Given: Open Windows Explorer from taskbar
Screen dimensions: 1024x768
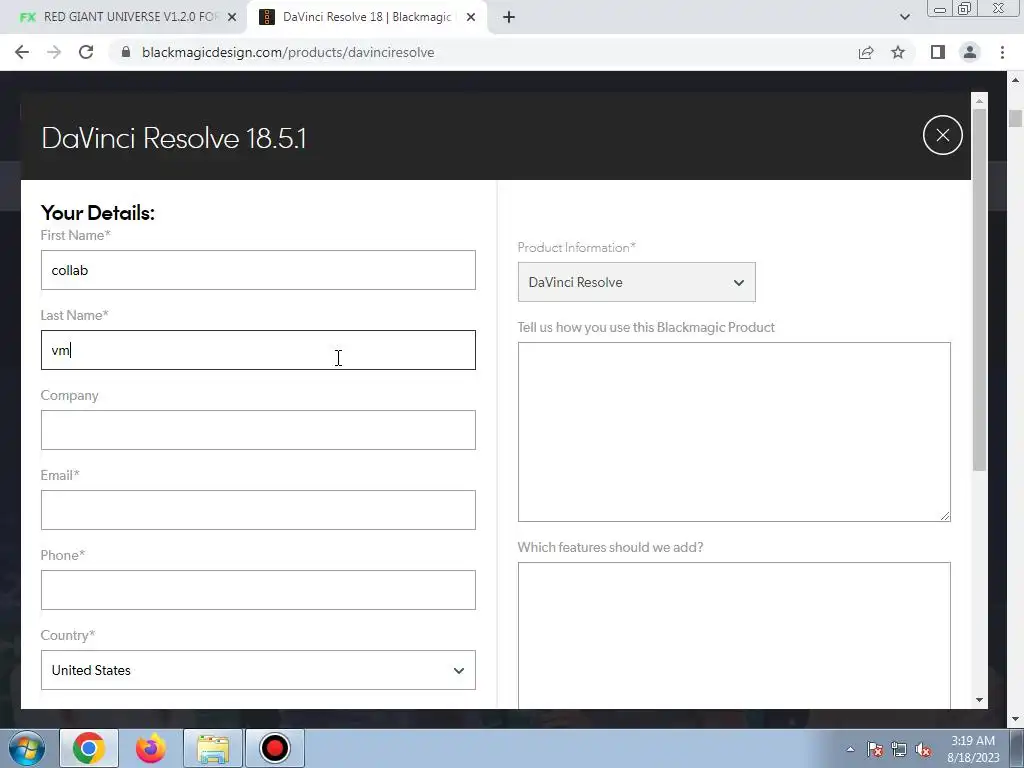Looking at the screenshot, I should pyautogui.click(x=213, y=748).
